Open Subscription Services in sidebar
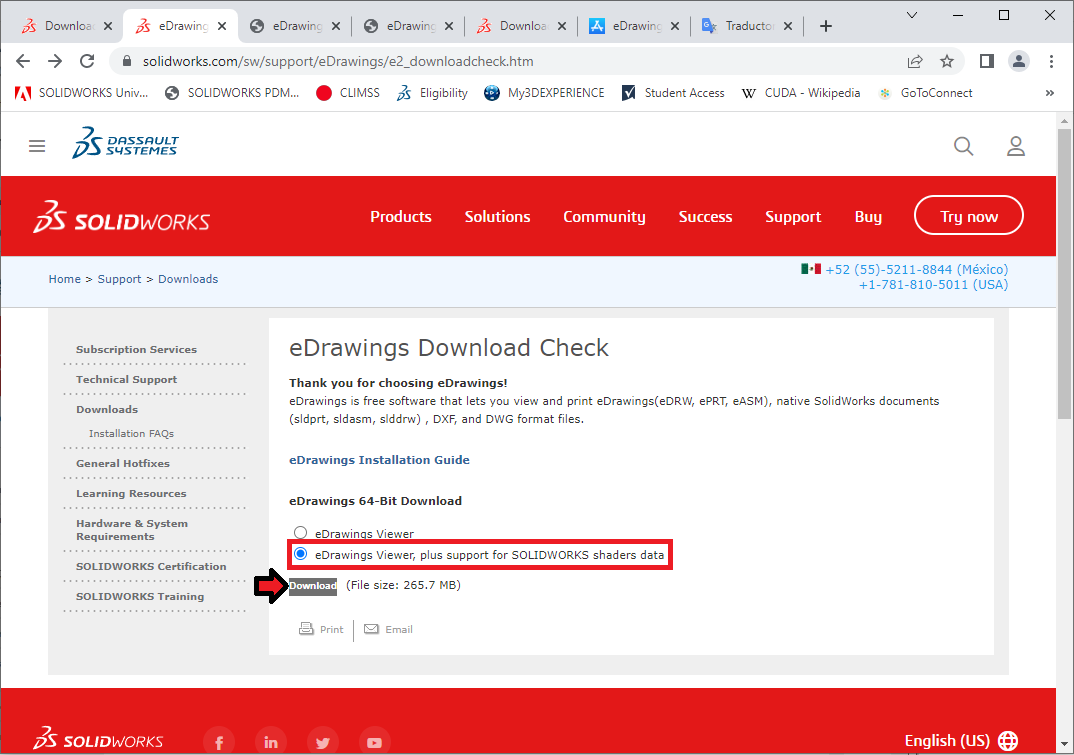Viewport: 1074px width, 755px height. [x=136, y=349]
